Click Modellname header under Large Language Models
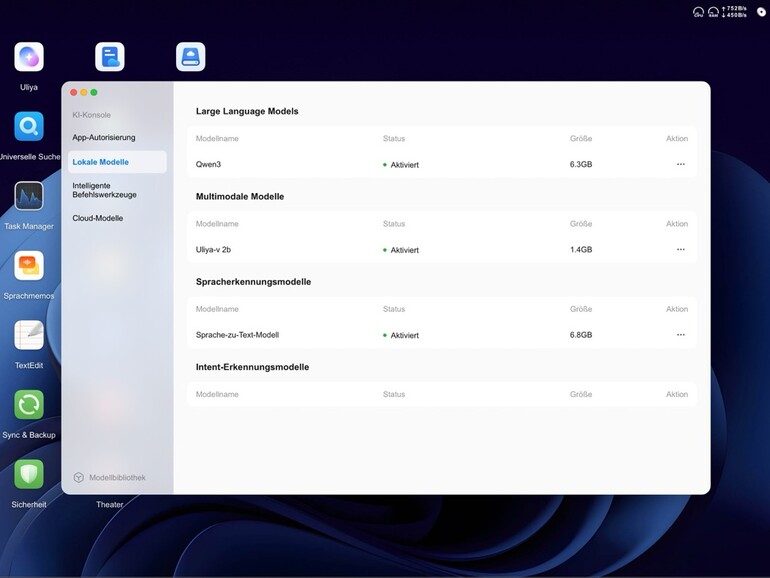This screenshot has width=770, height=578. pyautogui.click(x=217, y=138)
